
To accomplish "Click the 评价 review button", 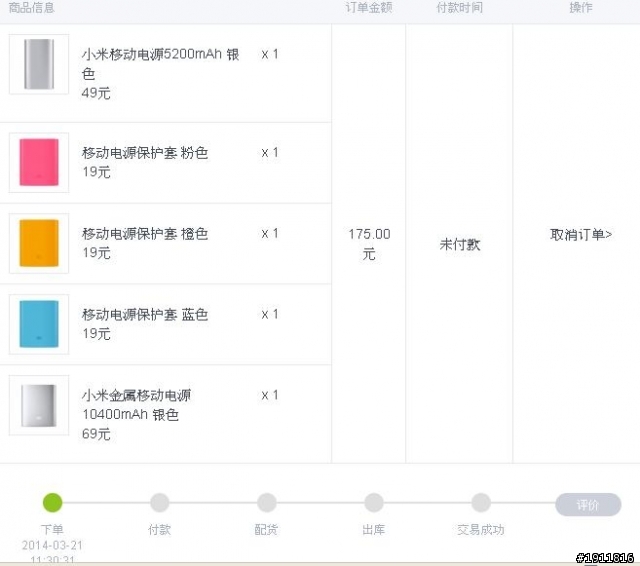I will point(588,505).
